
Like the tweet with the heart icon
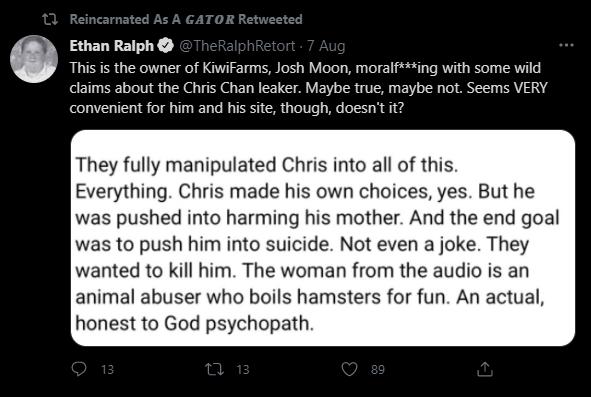click(349, 369)
